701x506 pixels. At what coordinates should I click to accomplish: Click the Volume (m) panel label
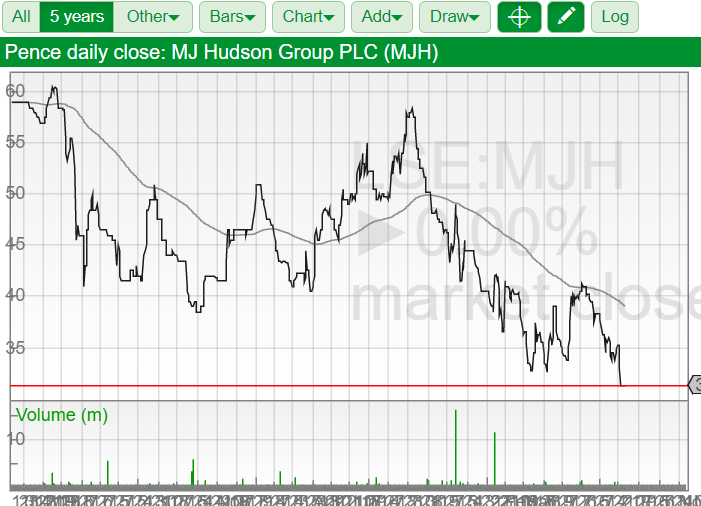[x=62, y=415]
